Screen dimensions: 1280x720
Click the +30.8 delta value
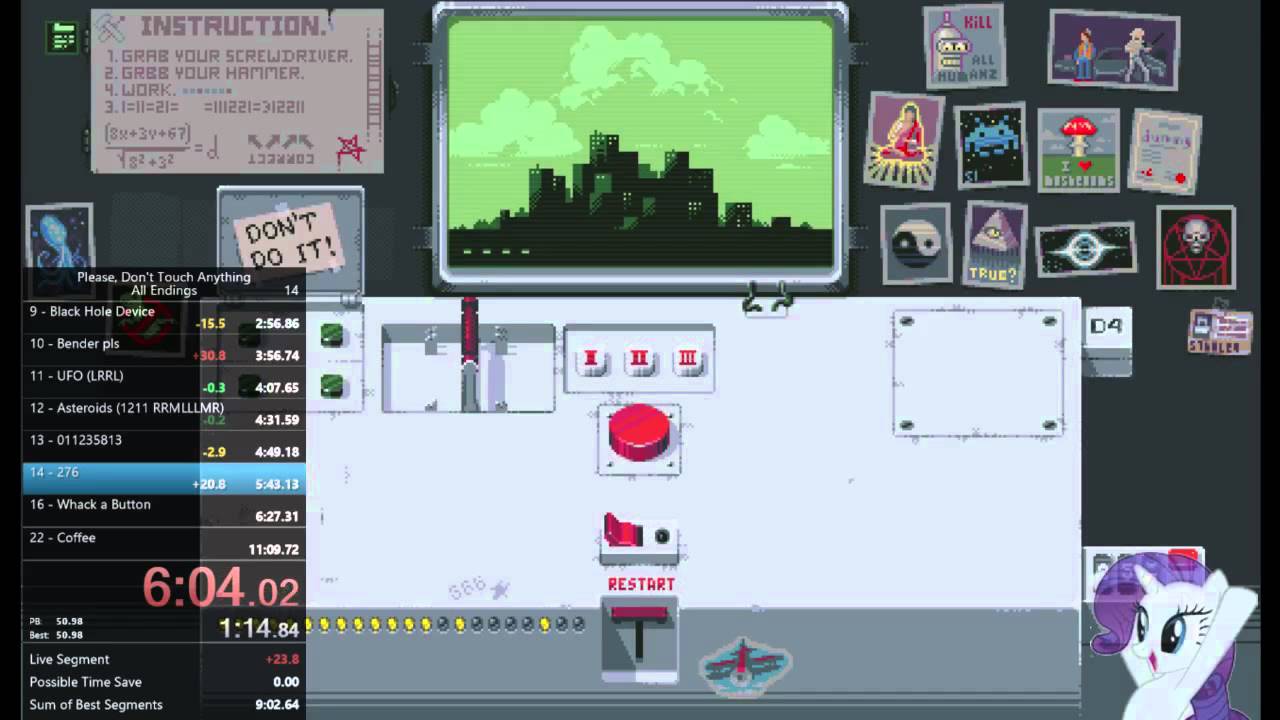[209, 356]
